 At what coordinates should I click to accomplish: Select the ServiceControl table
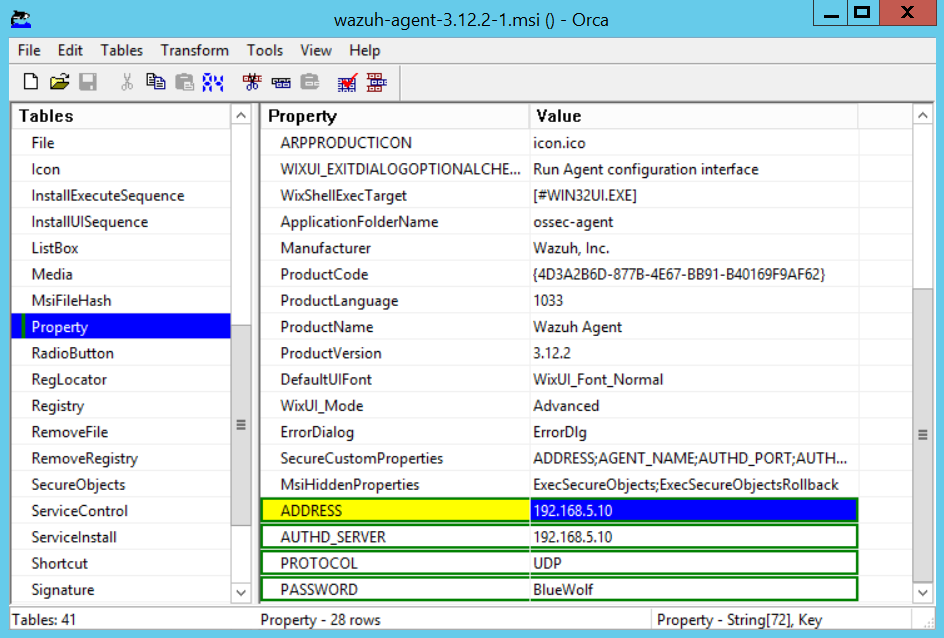tap(121, 511)
